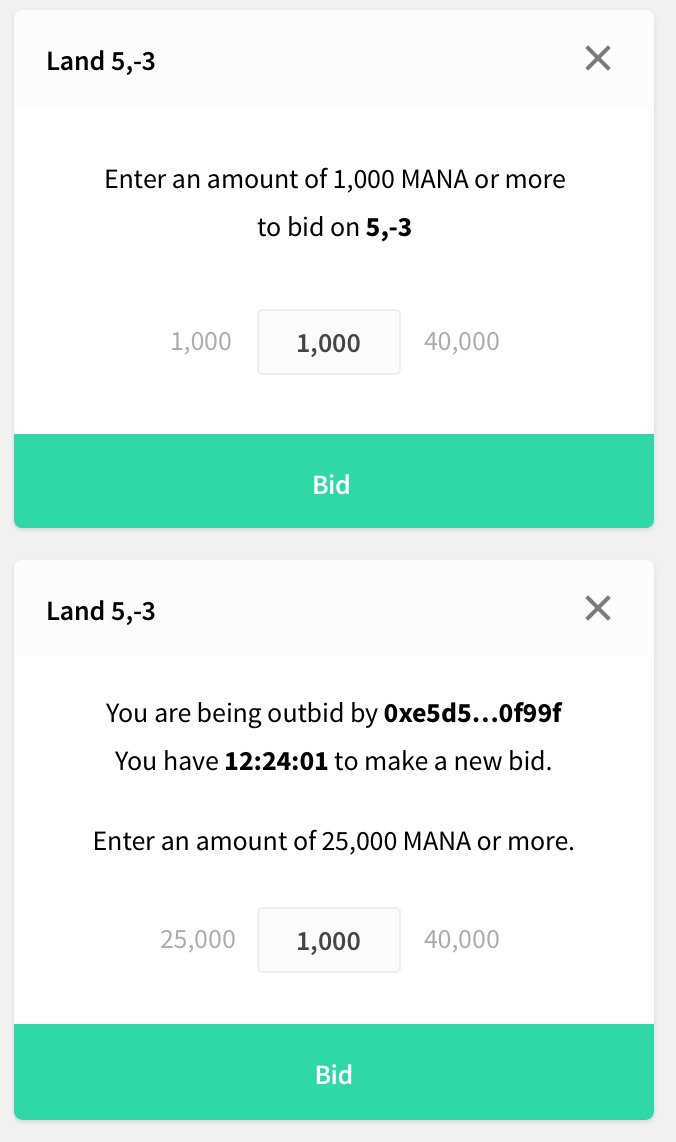Screen dimensions: 676x1142
Task: Click the bold 5,-3 parcel coordinates
Action: click(x=389, y=228)
